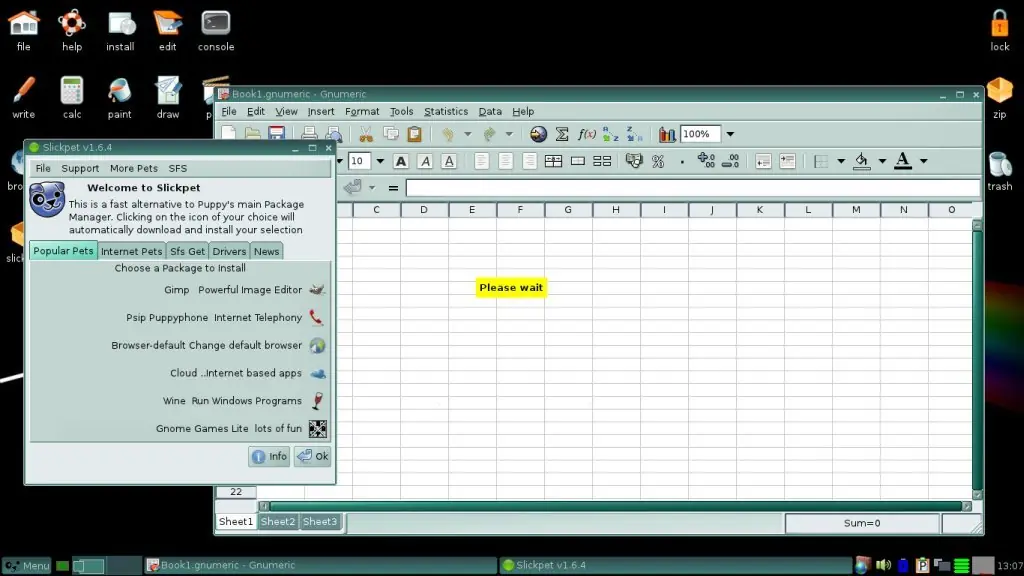Copy selection in Gnumeric toolbar
Image resolution: width=1024 pixels, height=576 pixels.
(x=391, y=134)
